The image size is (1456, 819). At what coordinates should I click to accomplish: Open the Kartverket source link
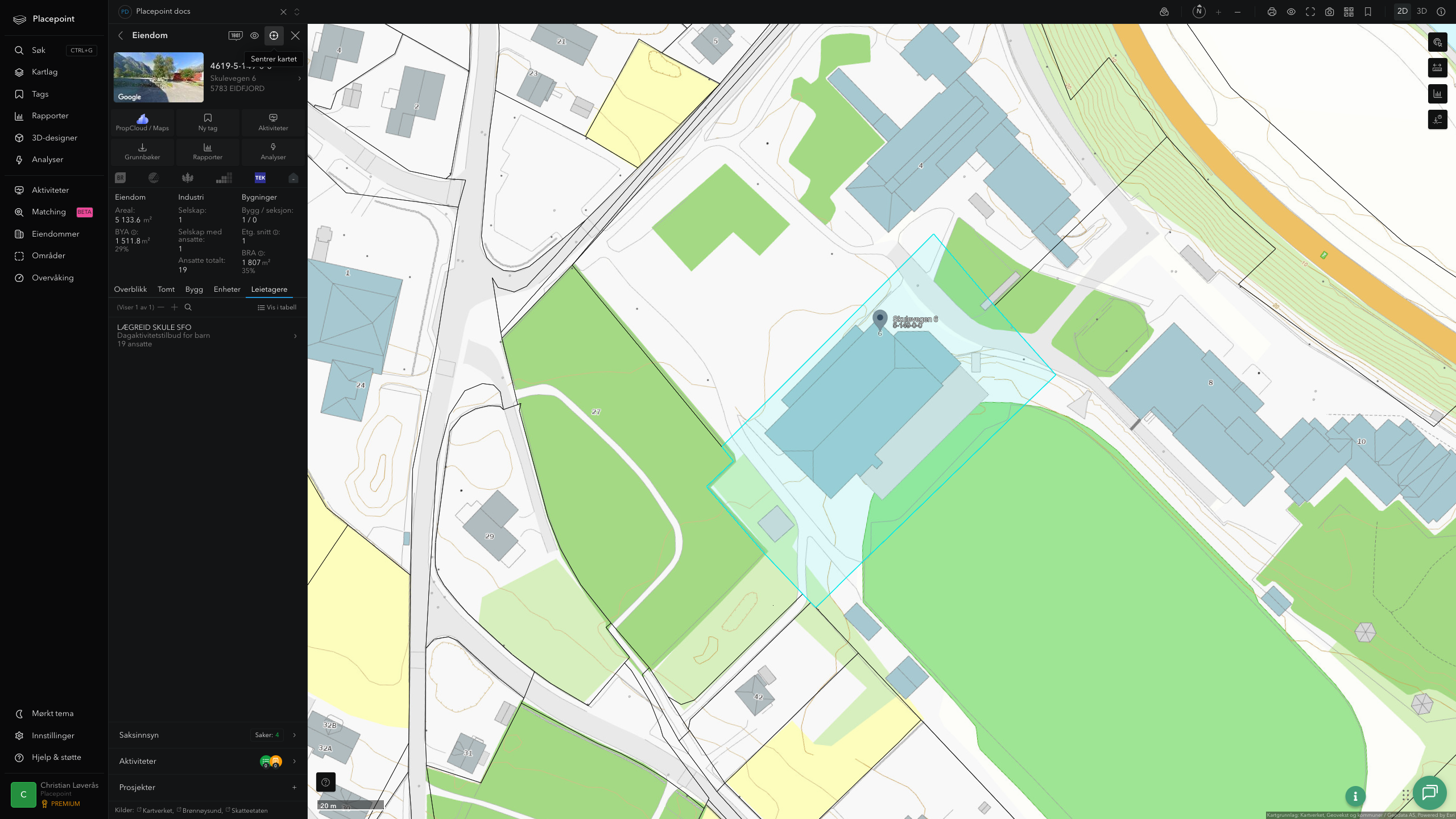click(155, 810)
